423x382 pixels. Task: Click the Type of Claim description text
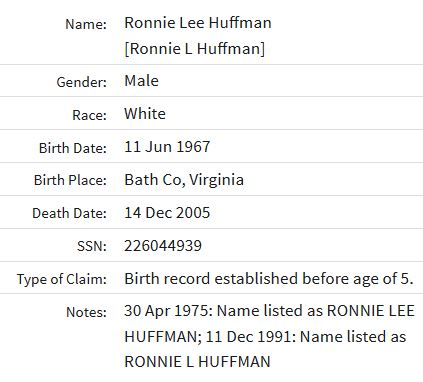coord(269,279)
